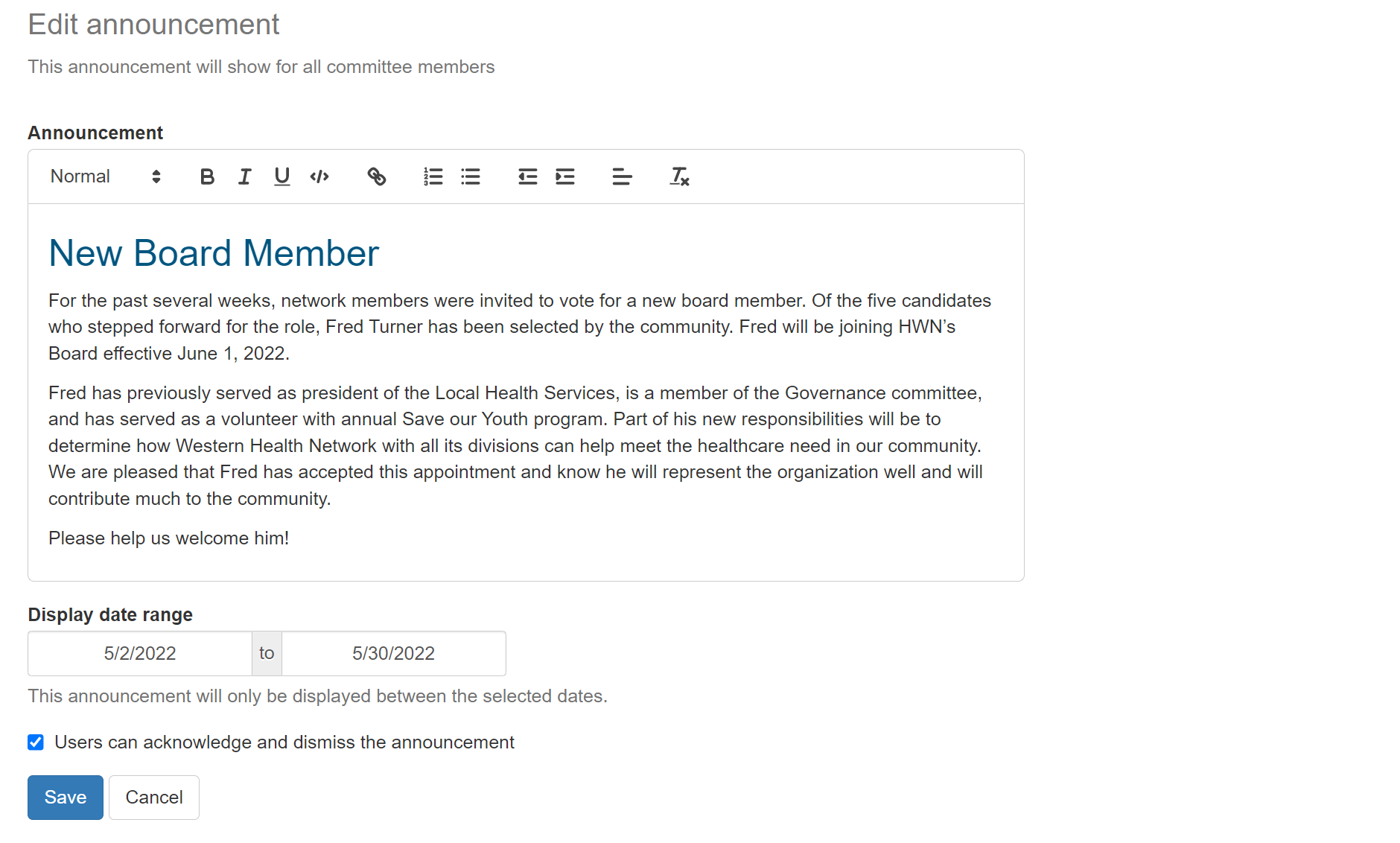
Task: Create a numbered list
Action: pos(433,176)
